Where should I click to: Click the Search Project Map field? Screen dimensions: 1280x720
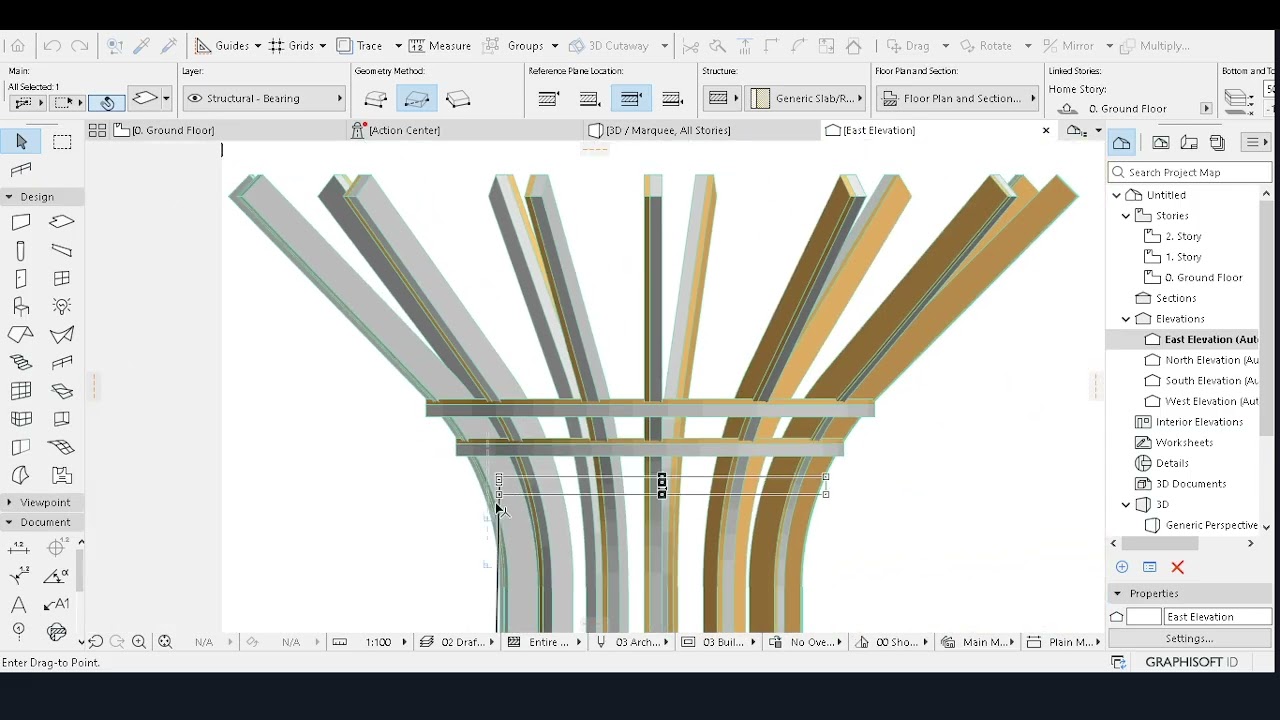click(x=1190, y=172)
